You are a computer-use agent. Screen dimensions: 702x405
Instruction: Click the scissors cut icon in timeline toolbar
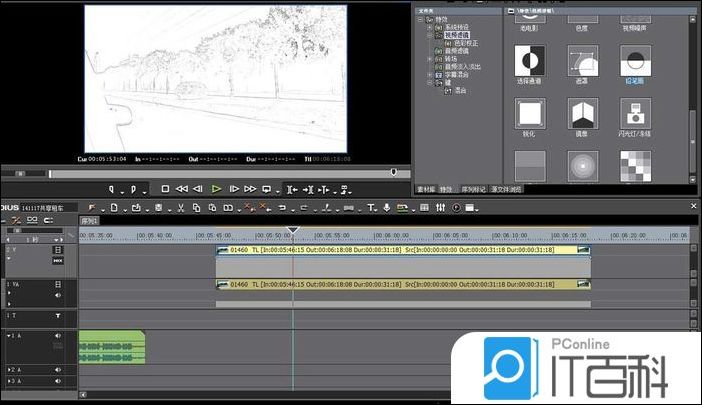180,208
